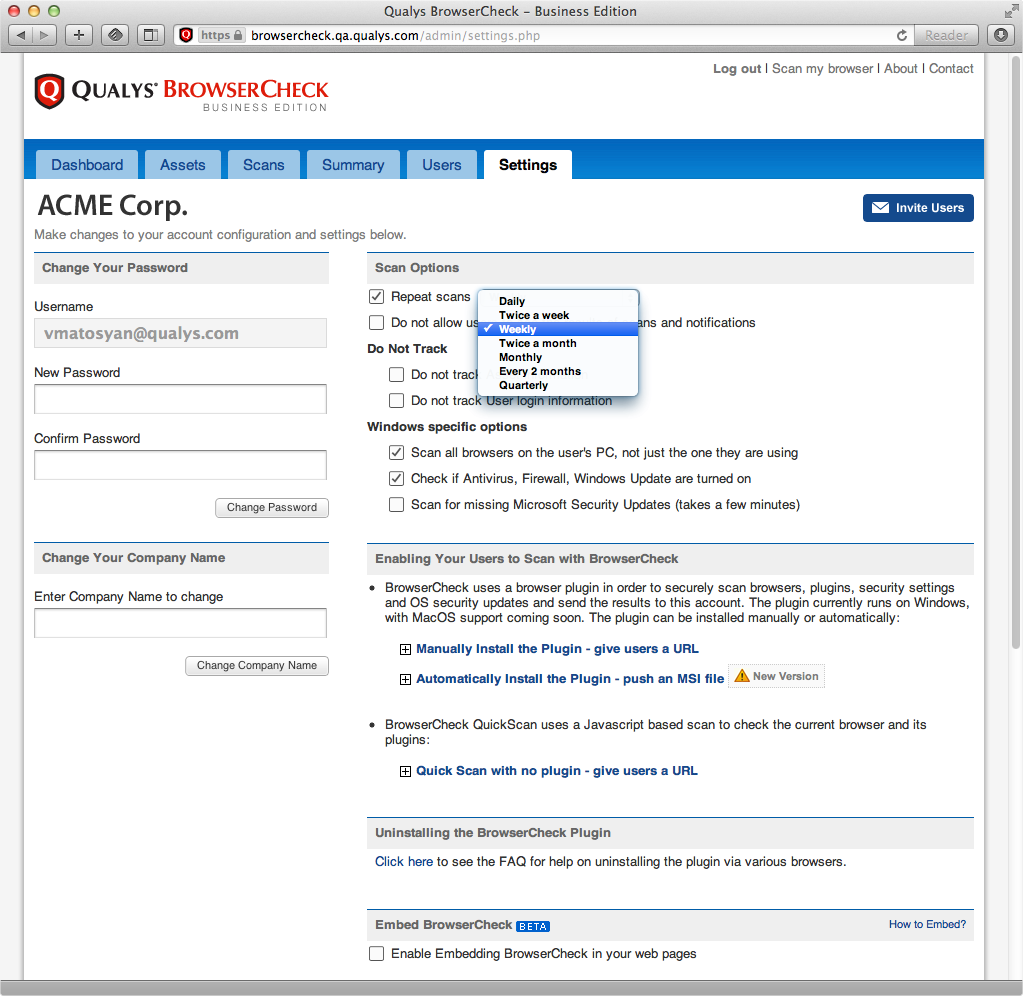Click inside the Confirm Password field
1023x996 pixels.
tap(180, 464)
